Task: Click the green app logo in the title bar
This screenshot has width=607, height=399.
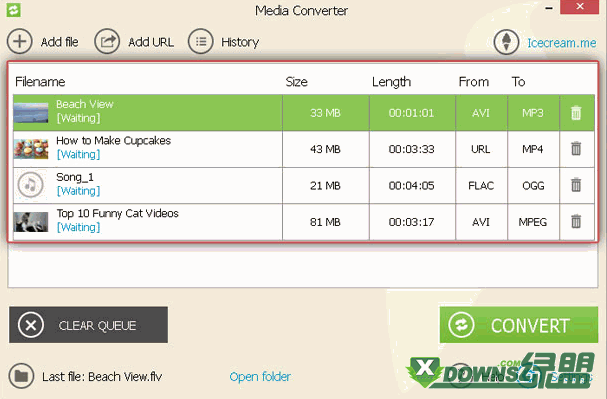Action: click(x=14, y=10)
